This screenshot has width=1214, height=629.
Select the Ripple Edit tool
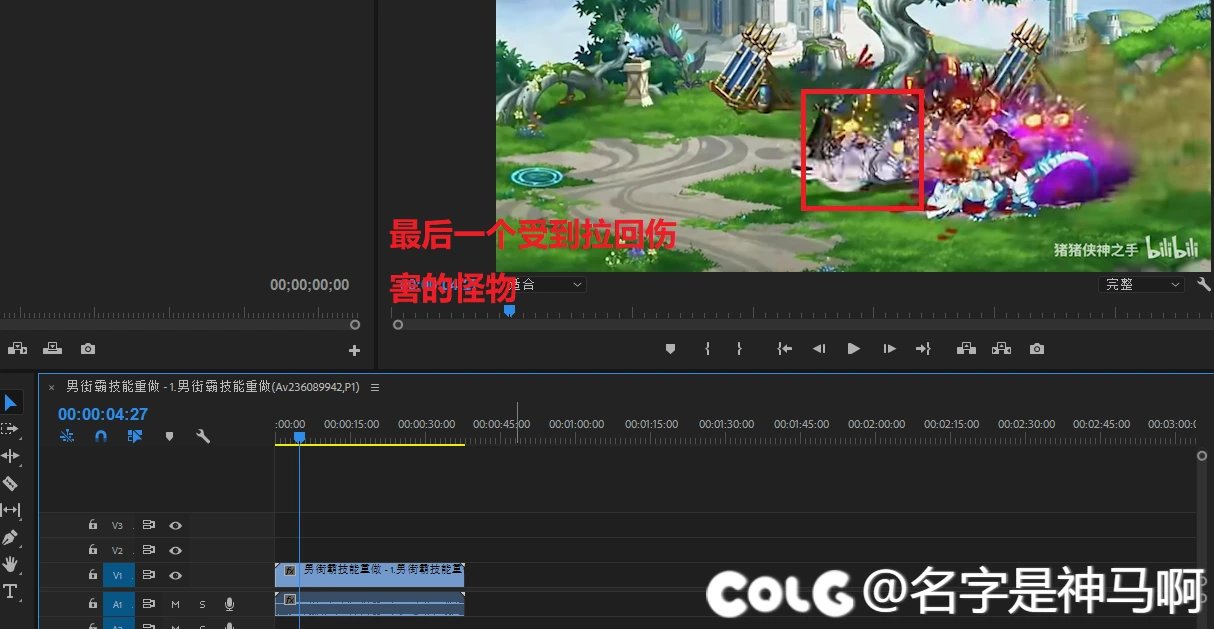pyautogui.click(x=10, y=456)
